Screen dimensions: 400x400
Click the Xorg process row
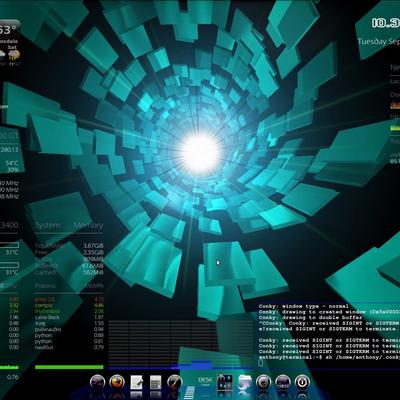pyautogui.click(x=69, y=323)
